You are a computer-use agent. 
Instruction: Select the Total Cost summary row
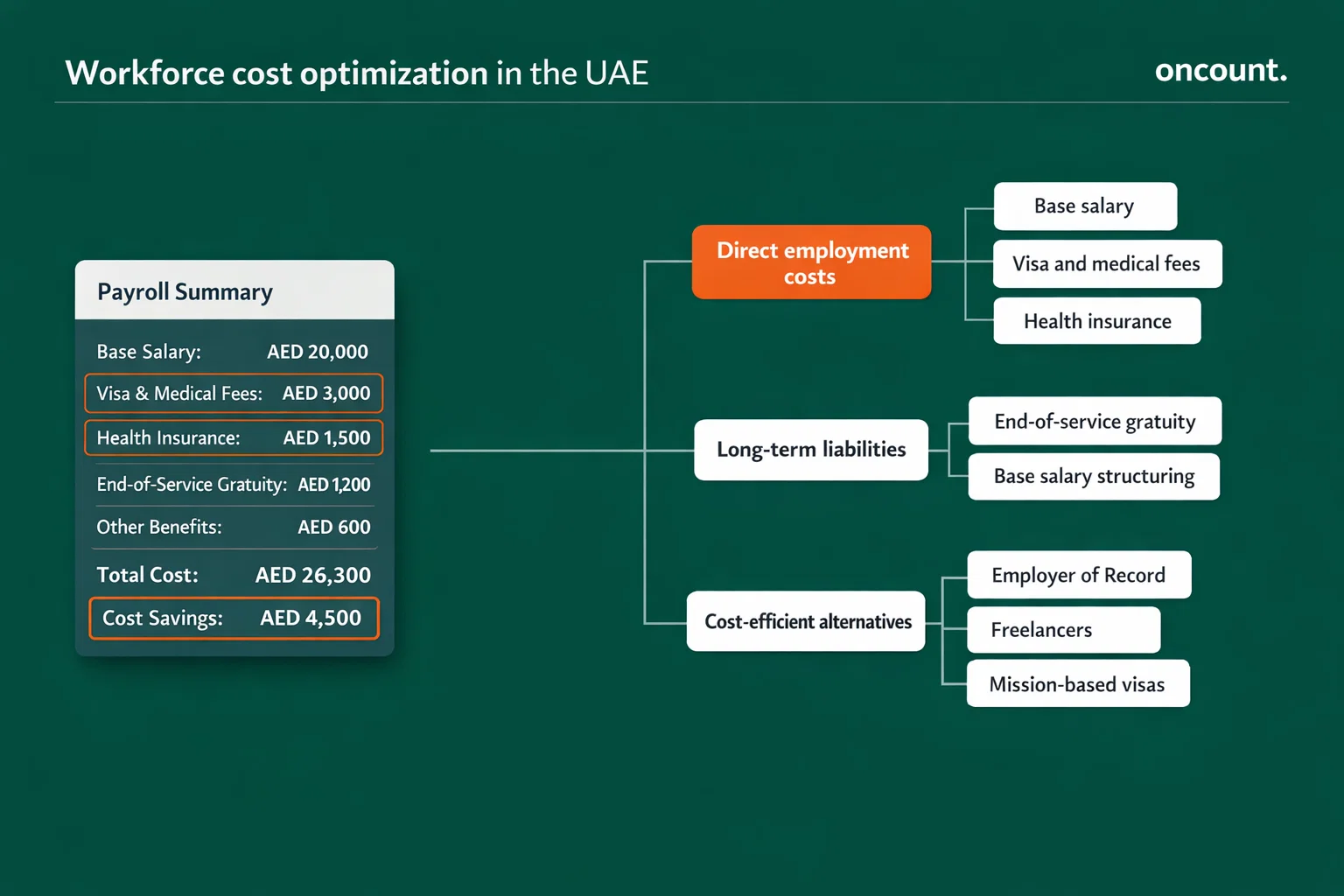233,575
